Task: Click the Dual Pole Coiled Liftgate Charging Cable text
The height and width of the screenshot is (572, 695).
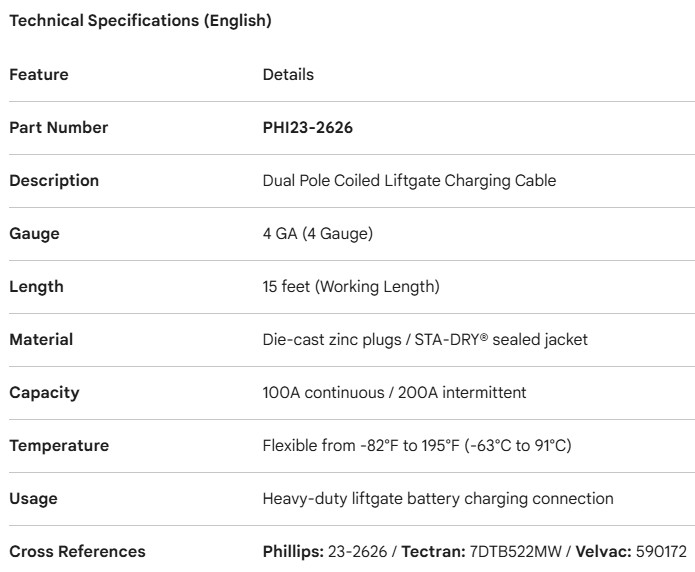Action: click(409, 181)
